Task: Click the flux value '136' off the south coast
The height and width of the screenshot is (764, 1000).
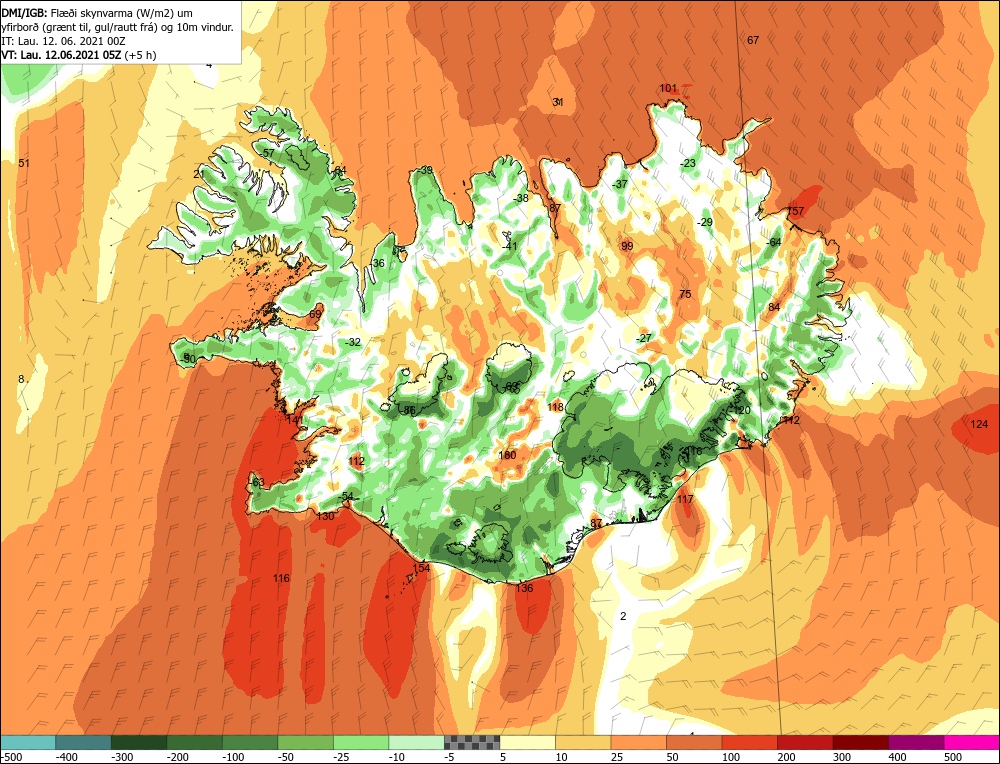Action: 525,588
